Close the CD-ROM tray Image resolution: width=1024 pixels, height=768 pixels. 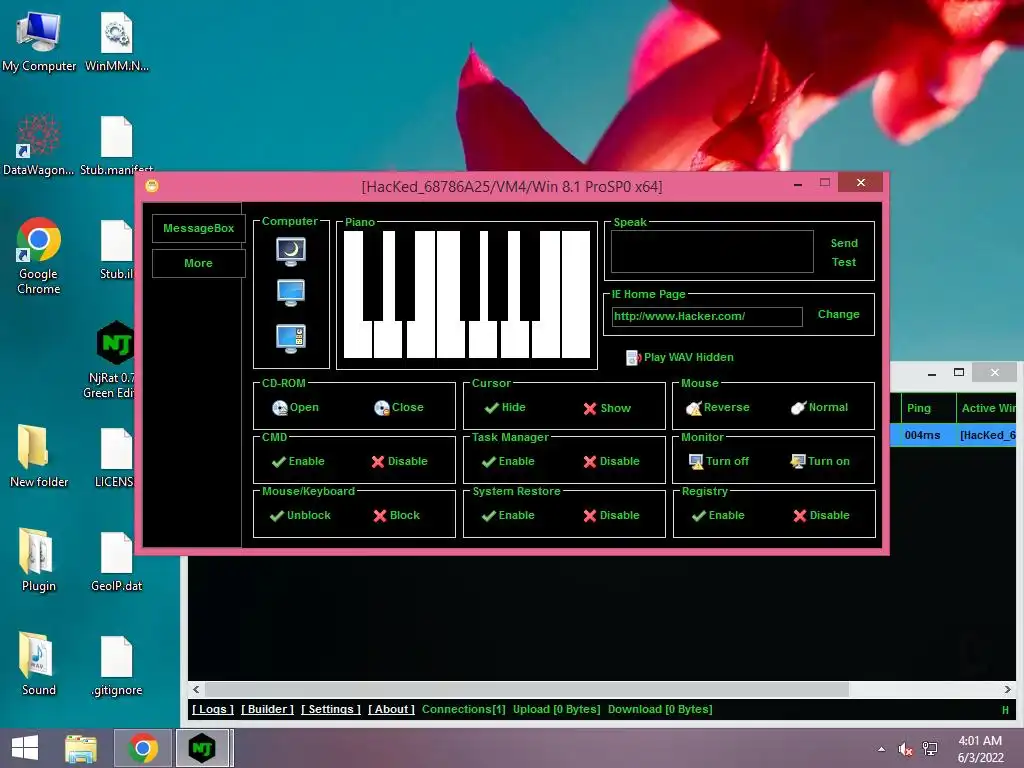399,408
